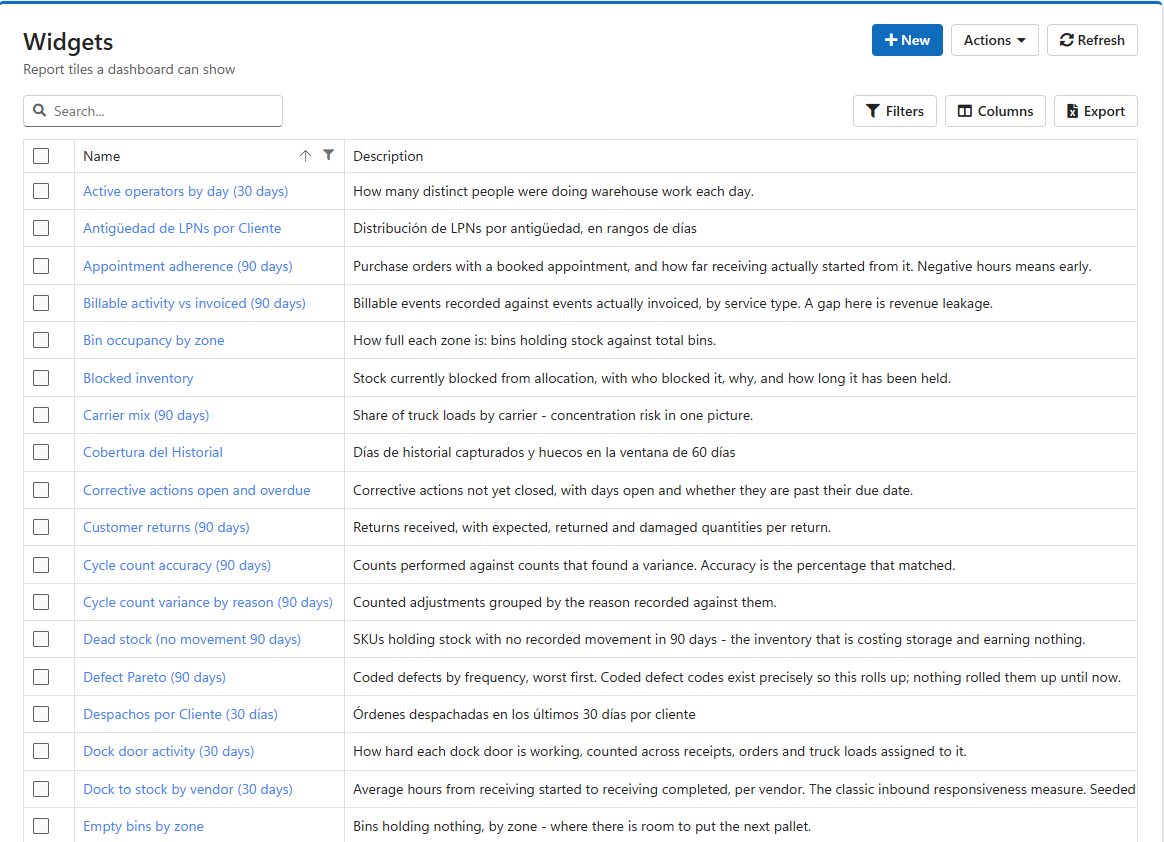
Task: Open Dead stock (no movement 90 days) link
Action: pos(192,639)
